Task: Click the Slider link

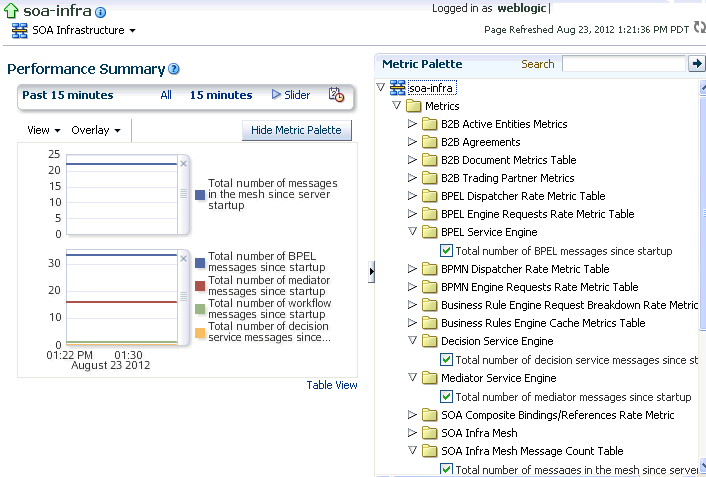Action: pyautogui.click(x=297, y=95)
